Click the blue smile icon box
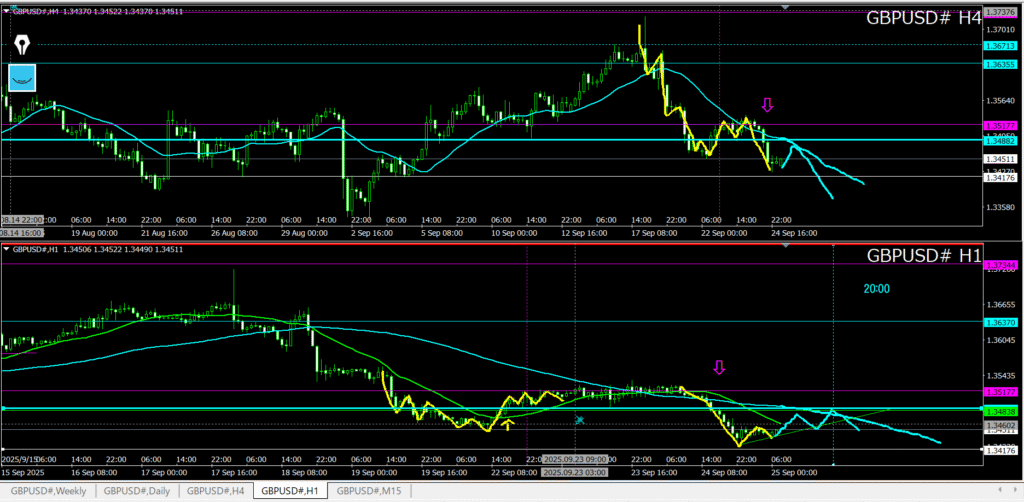This screenshot has width=1024, height=502. point(22,77)
